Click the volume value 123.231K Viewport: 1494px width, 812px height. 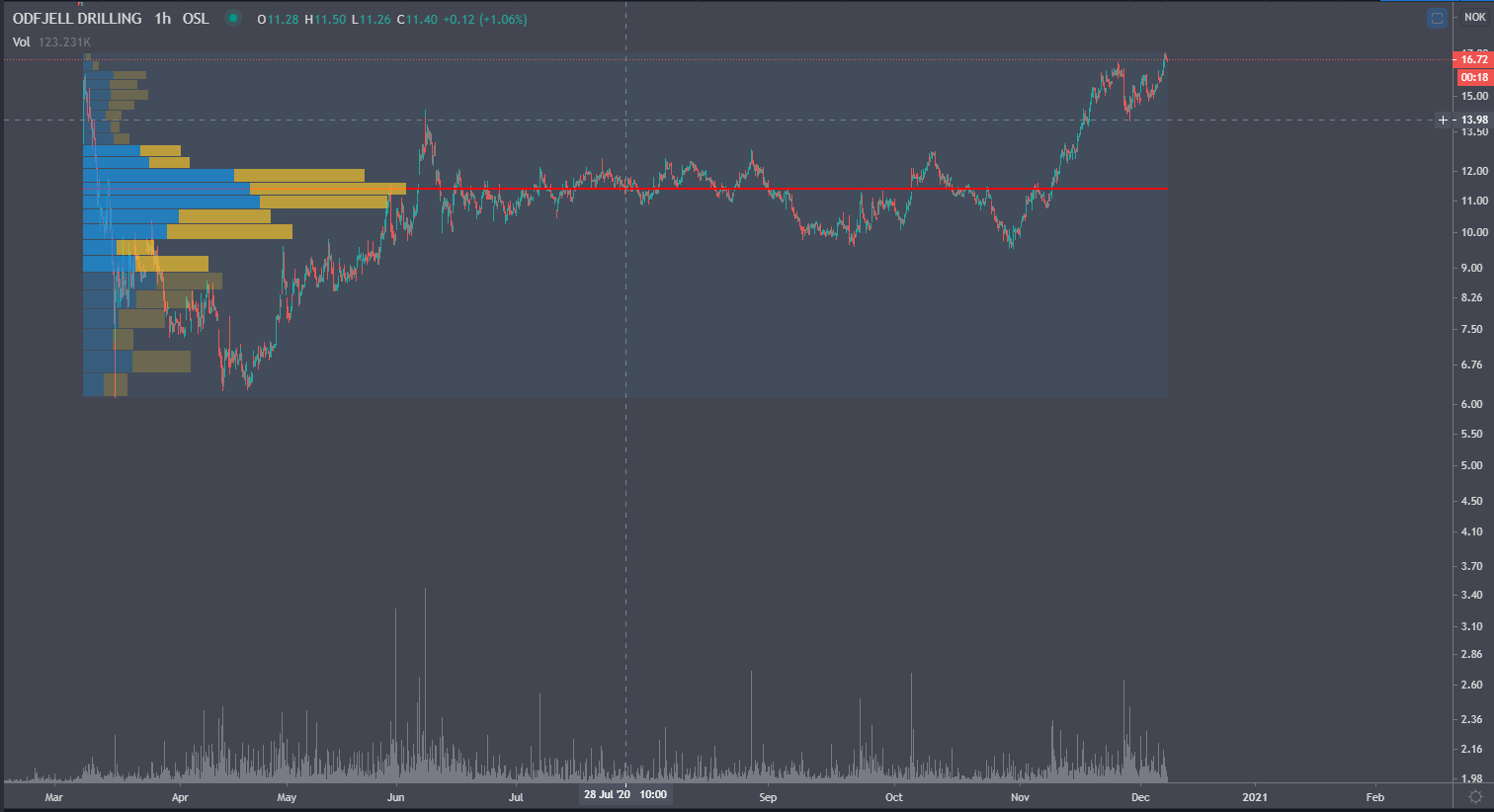(65, 41)
